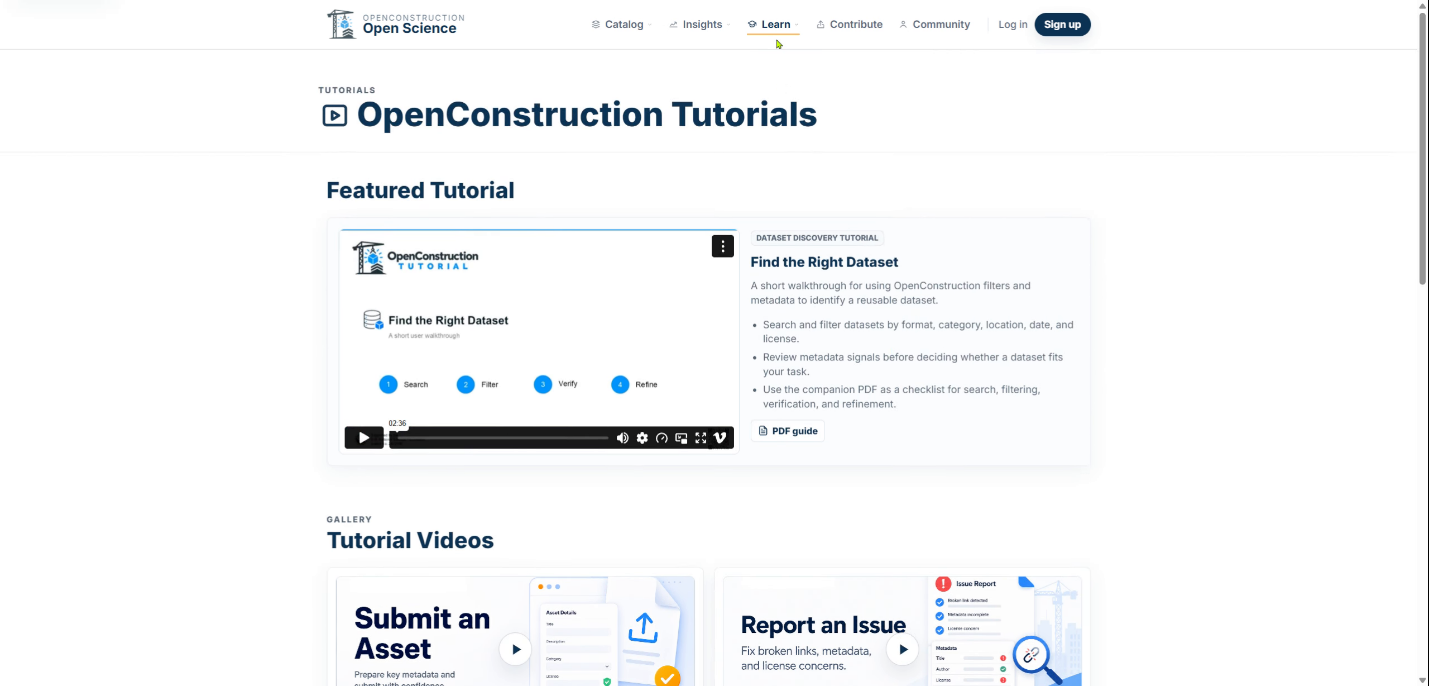Click the Tutorial Videos heading
Image resolution: width=1429 pixels, height=686 pixels.
pyautogui.click(x=410, y=540)
